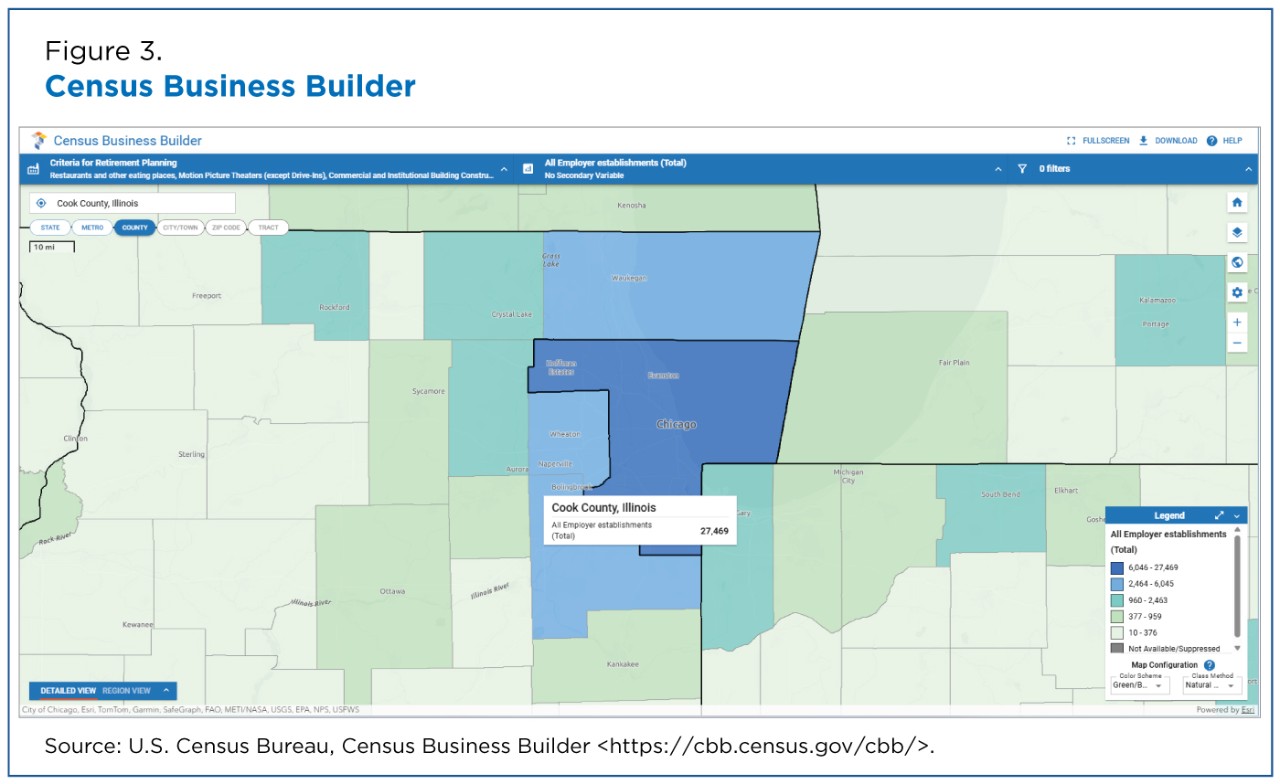Switch to Detailed View
This screenshot has height=784, width=1280.
(68, 690)
